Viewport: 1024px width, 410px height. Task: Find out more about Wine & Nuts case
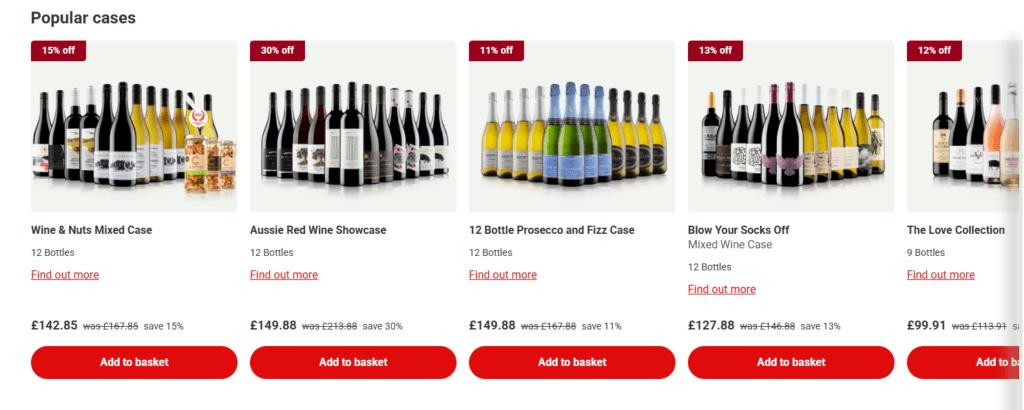[65, 275]
